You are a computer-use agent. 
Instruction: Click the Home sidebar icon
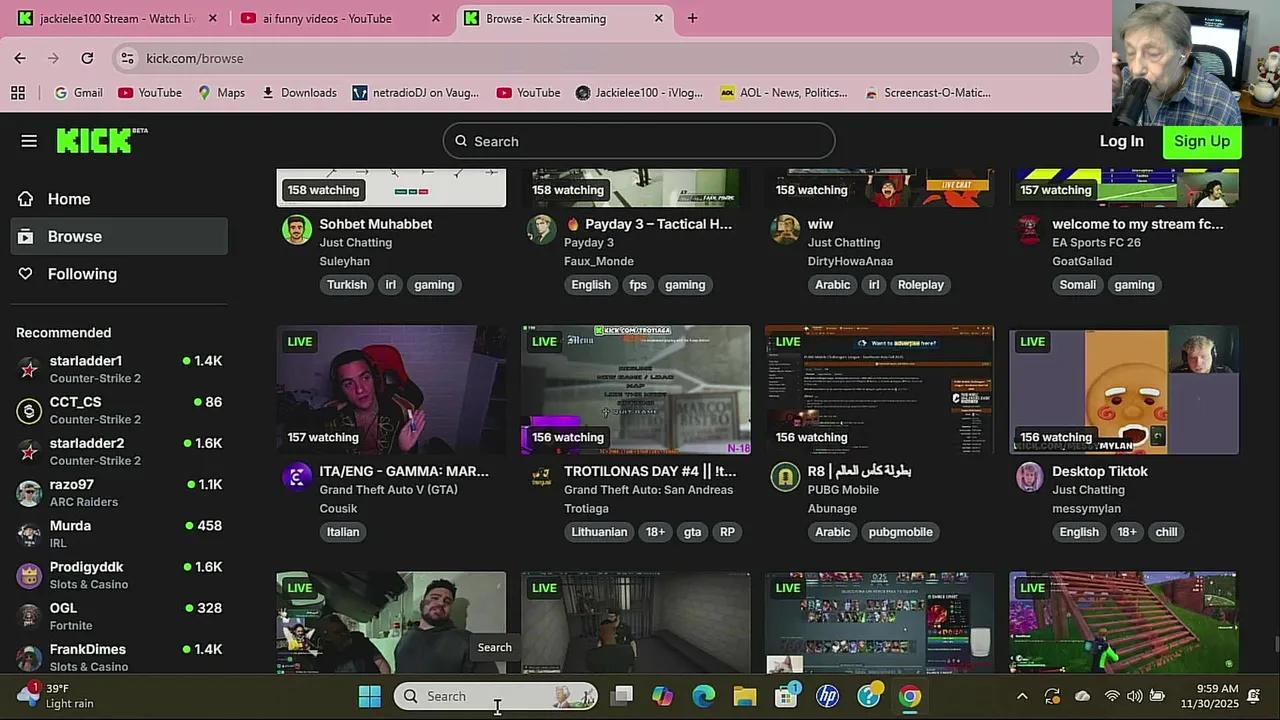click(26, 199)
